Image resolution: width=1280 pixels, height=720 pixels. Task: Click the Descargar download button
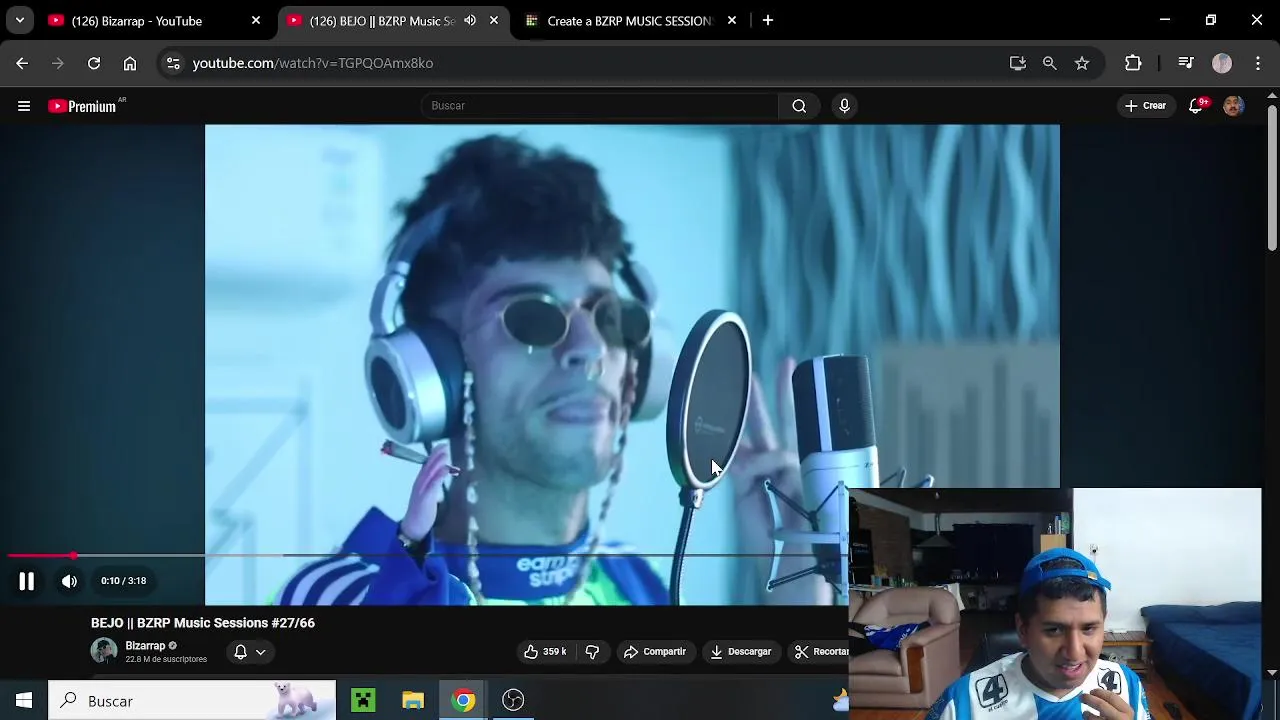point(740,652)
